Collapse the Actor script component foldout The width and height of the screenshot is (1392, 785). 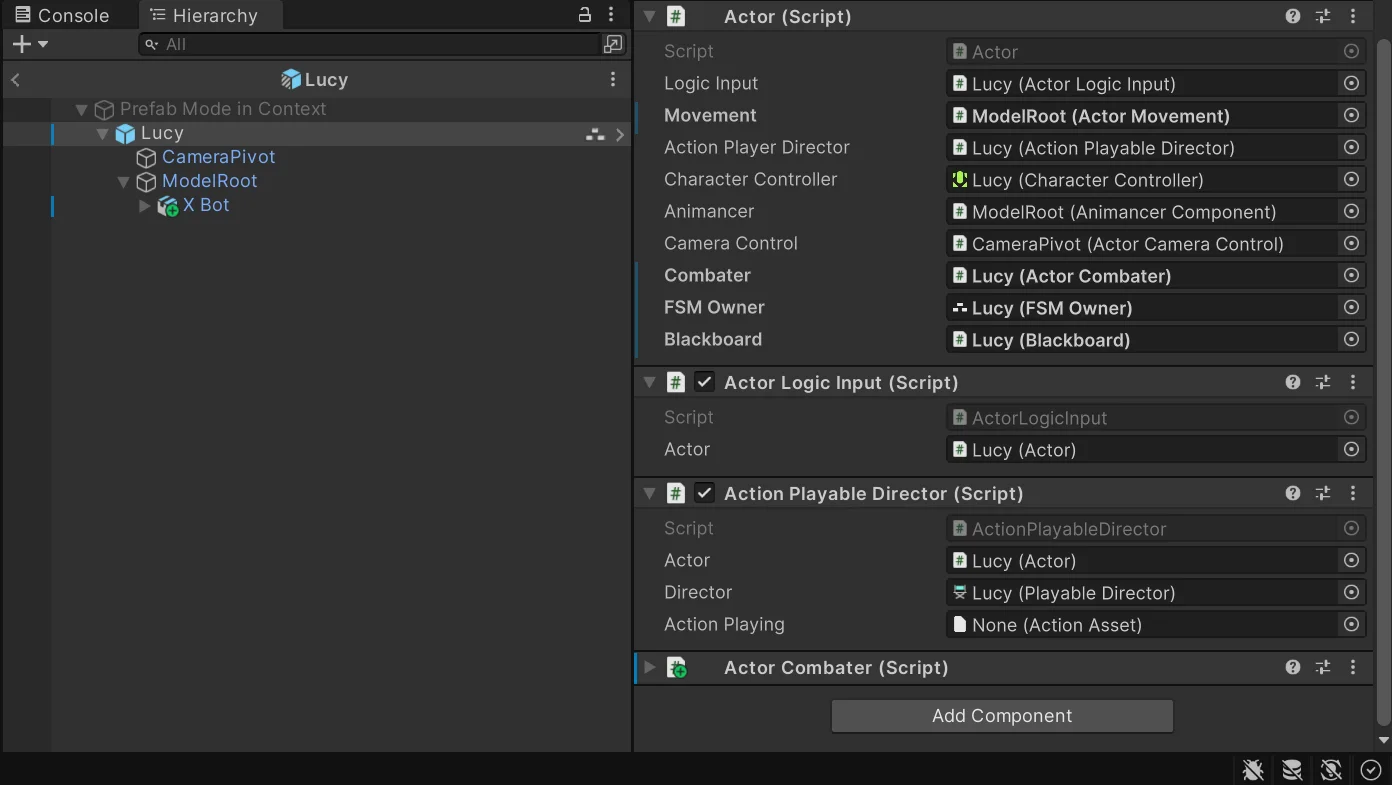[650, 16]
